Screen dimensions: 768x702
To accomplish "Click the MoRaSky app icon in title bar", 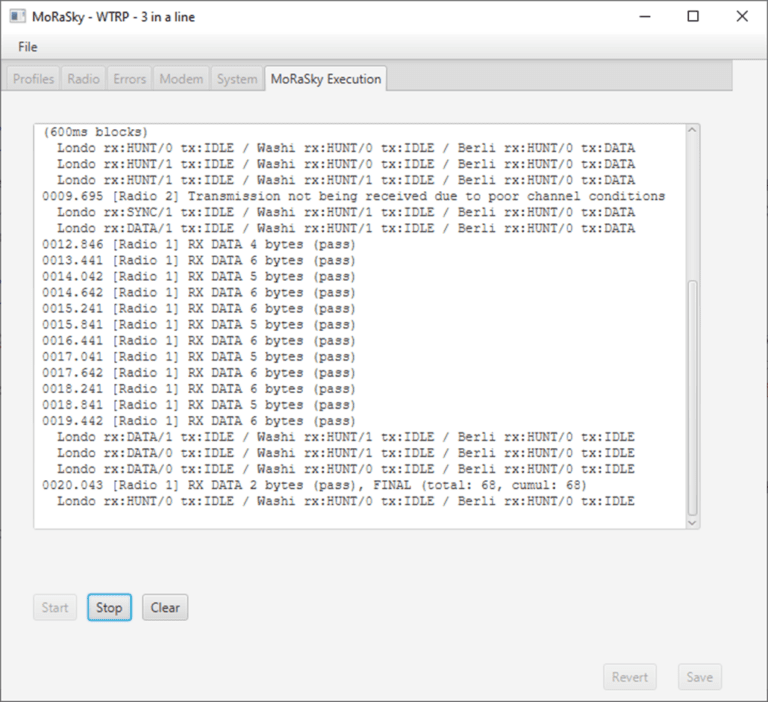I will tap(17, 16).
